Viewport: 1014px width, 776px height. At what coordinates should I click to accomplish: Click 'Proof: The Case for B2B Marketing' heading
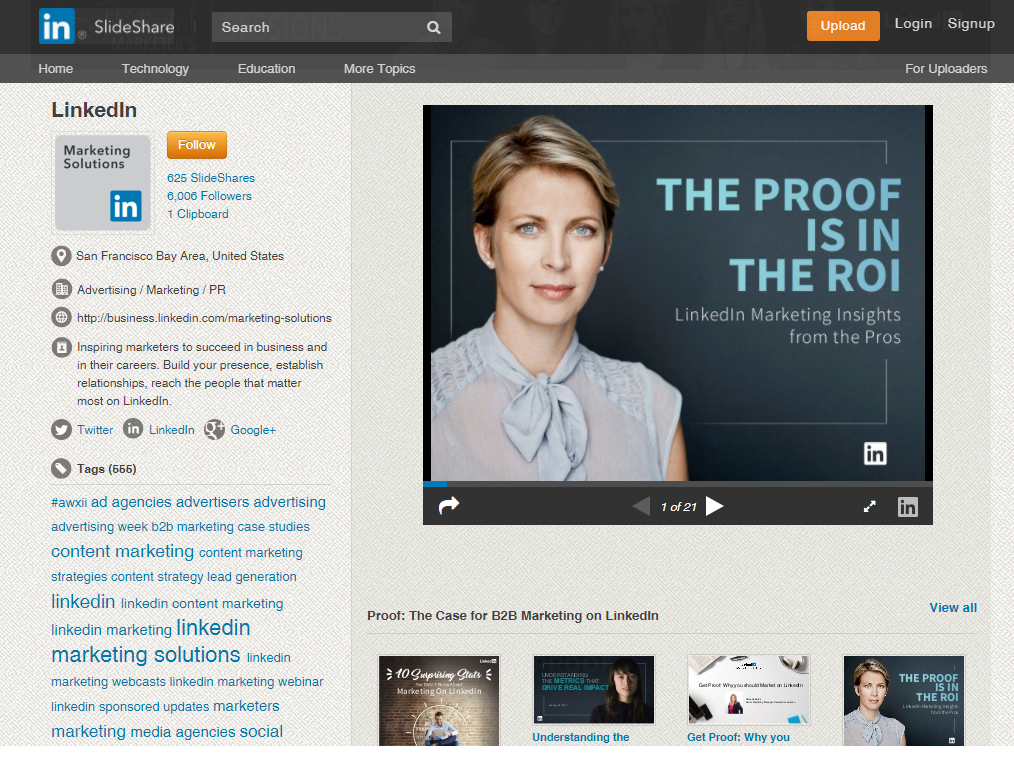click(x=513, y=616)
